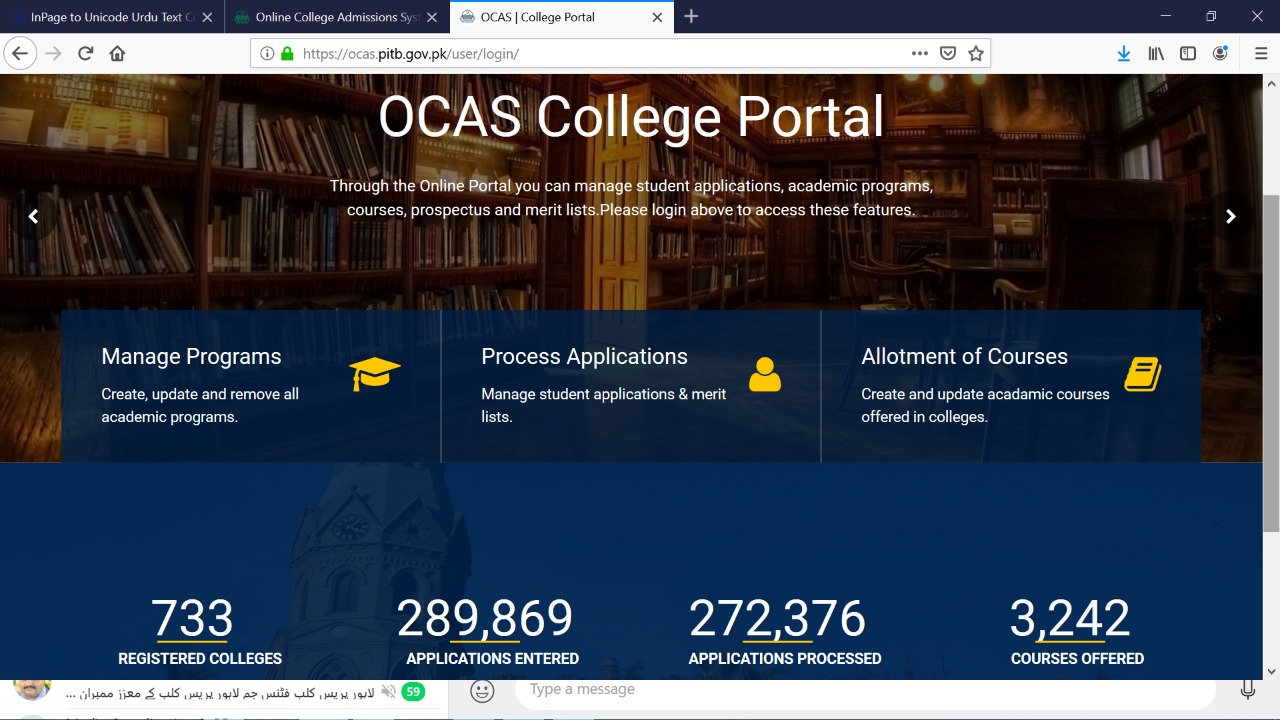Open the browser home page

[x=117, y=54]
